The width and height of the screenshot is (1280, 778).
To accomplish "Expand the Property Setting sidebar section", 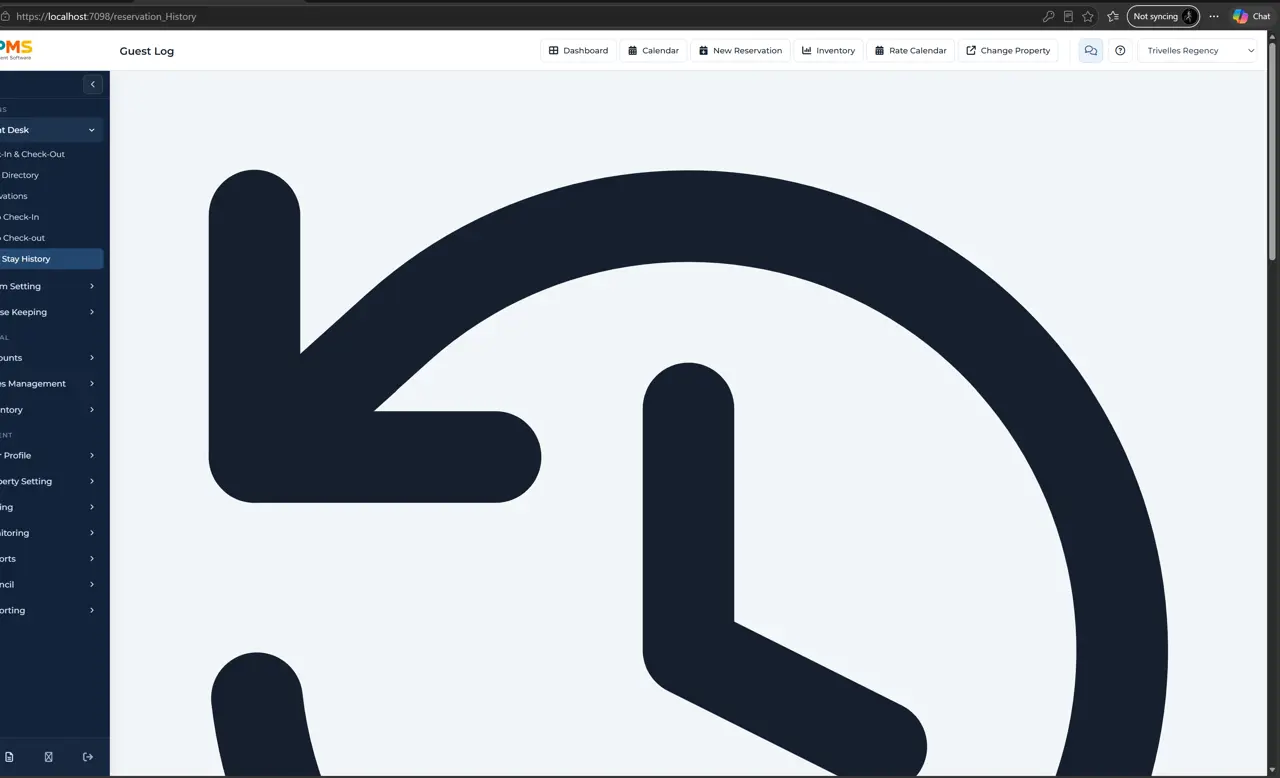I will pyautogui.click(x=50, y=482).
